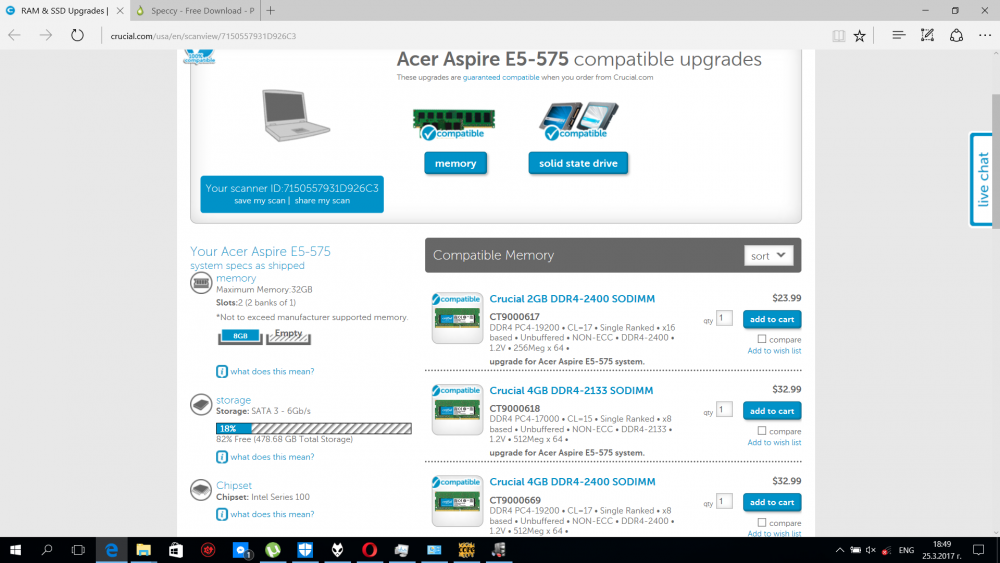Click the 18% storage usage bar
The width and height of the screenshot is (1000, 563).
(x=314, y=428)
